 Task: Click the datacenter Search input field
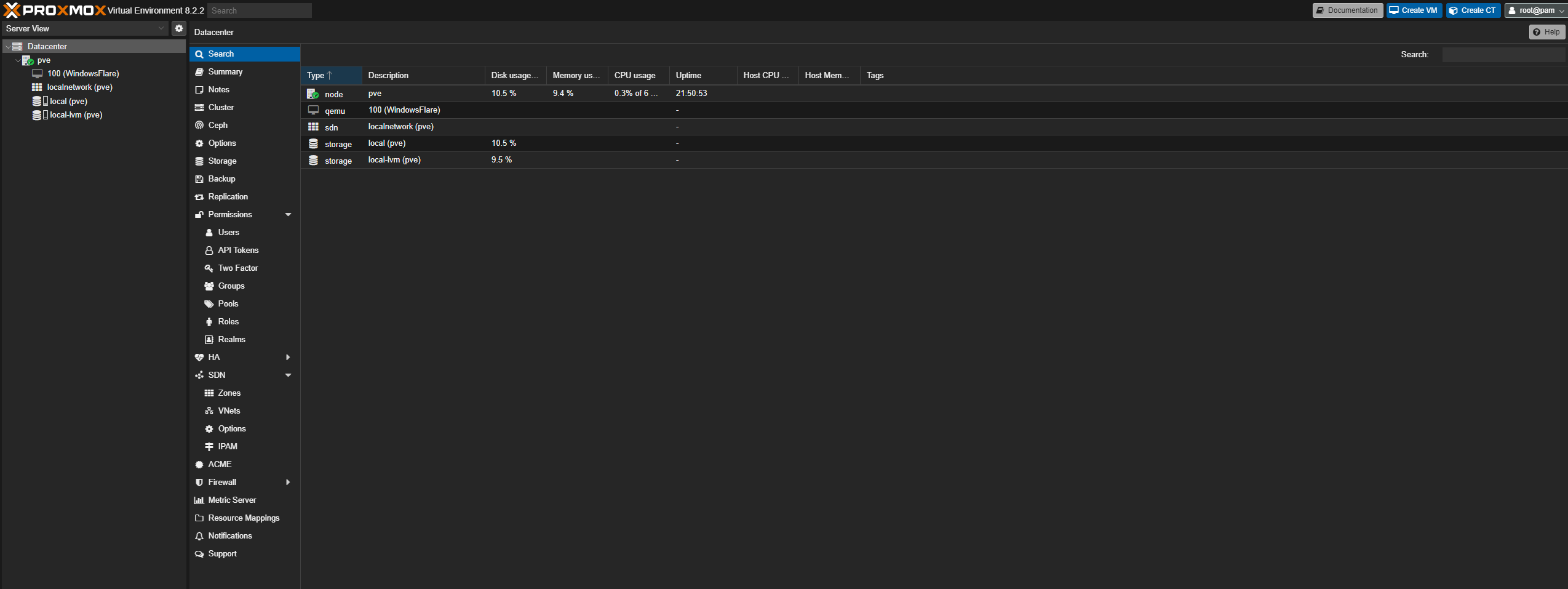tap(1503, 54)
